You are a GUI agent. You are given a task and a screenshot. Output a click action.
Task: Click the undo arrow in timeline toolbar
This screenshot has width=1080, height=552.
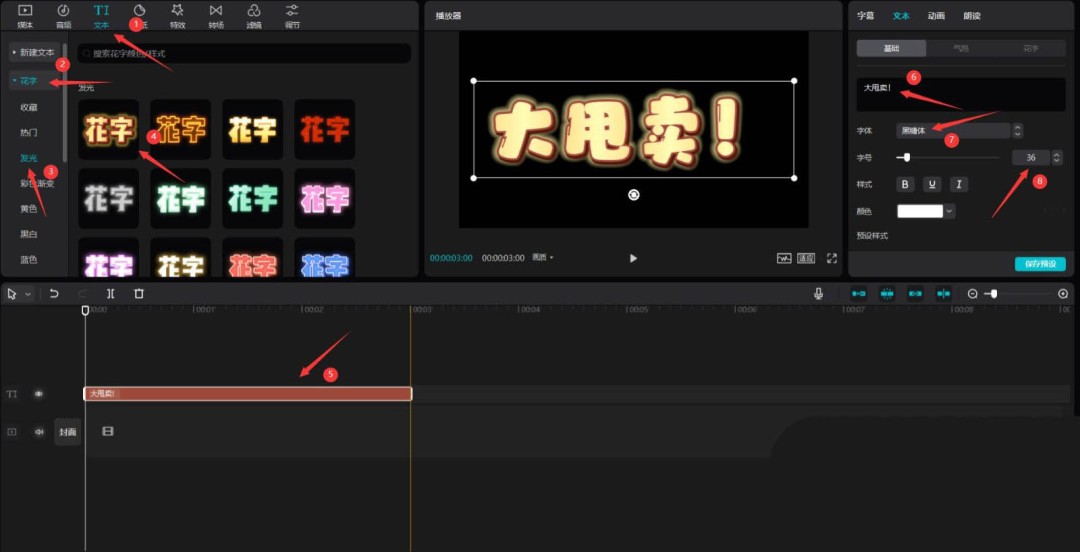(x=54, y=294)
